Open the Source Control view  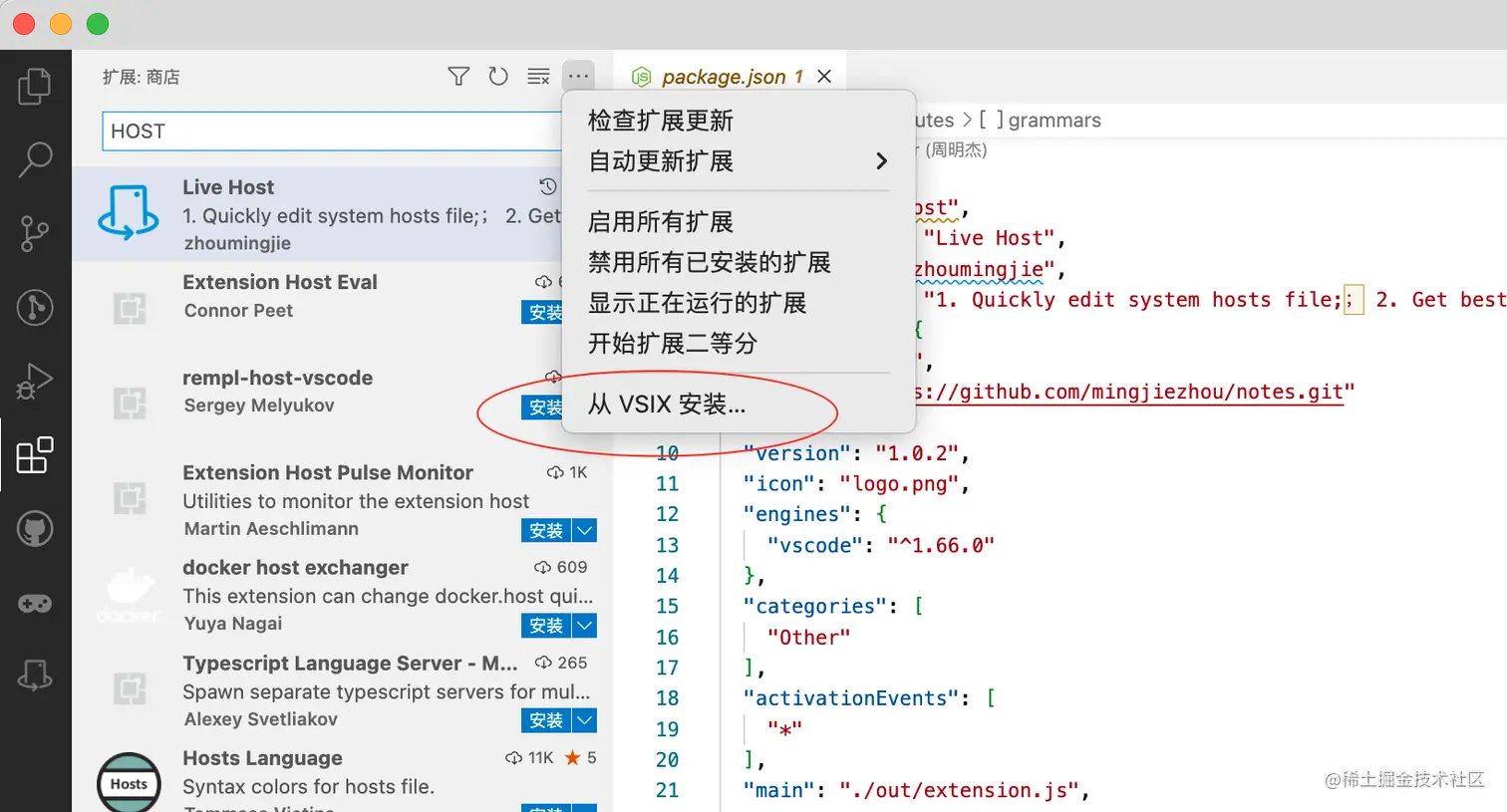(x=35, y=234)
